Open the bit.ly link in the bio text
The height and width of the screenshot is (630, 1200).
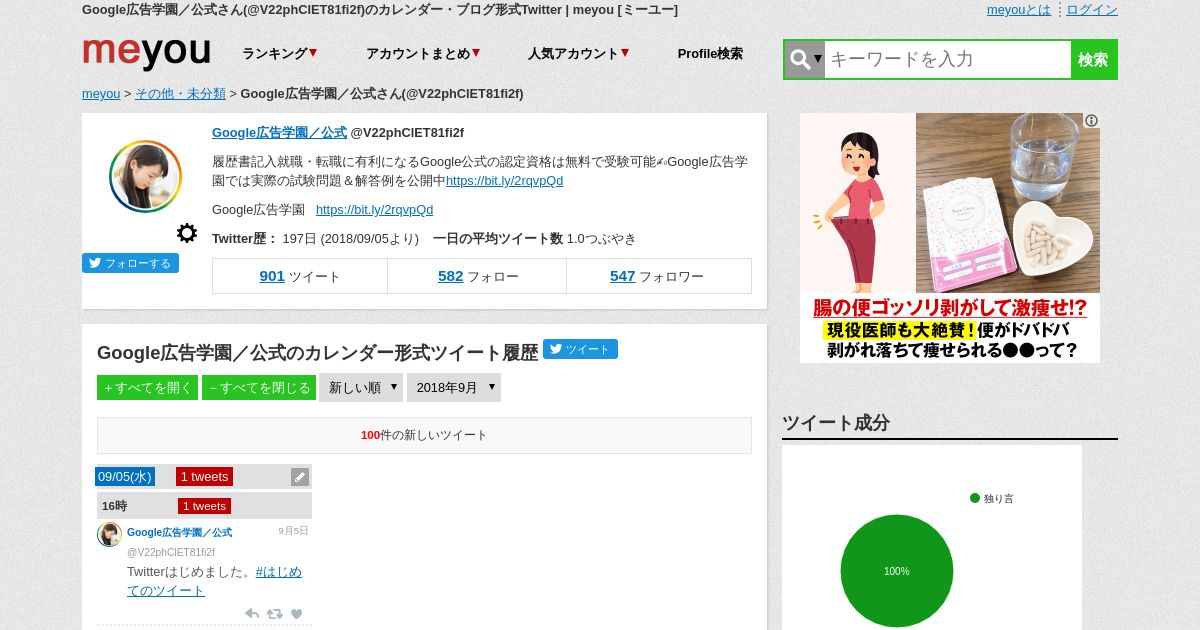(x=504, y=181)
